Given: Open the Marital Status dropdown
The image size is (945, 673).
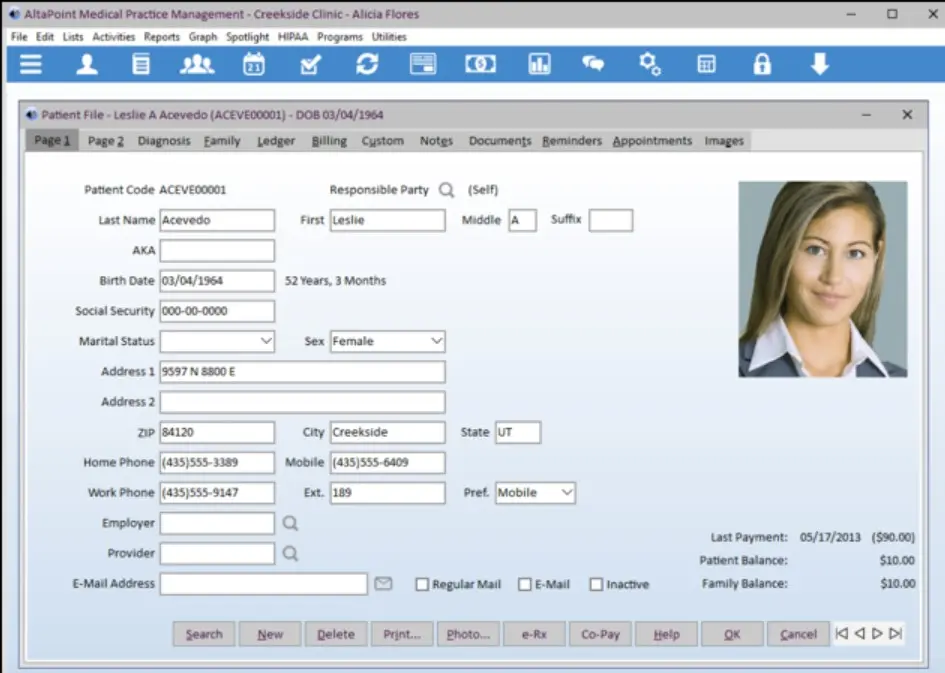Looking at the screenshot, I should (266, 341).
